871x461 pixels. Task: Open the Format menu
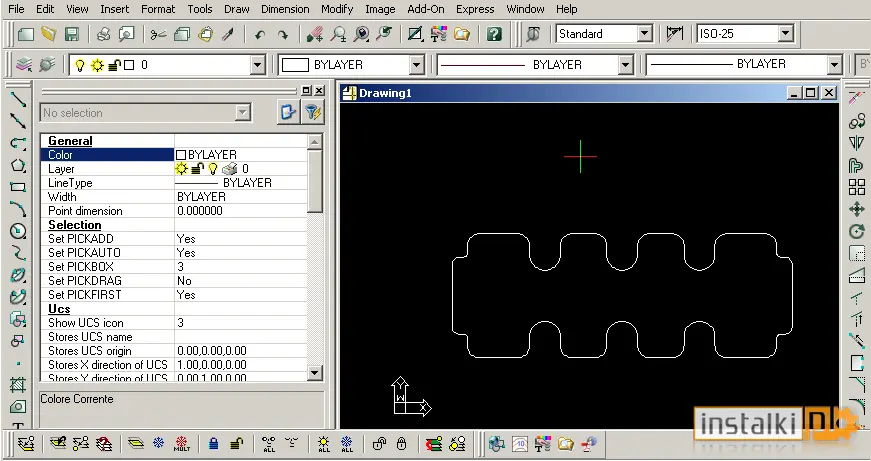click(158, 9)
